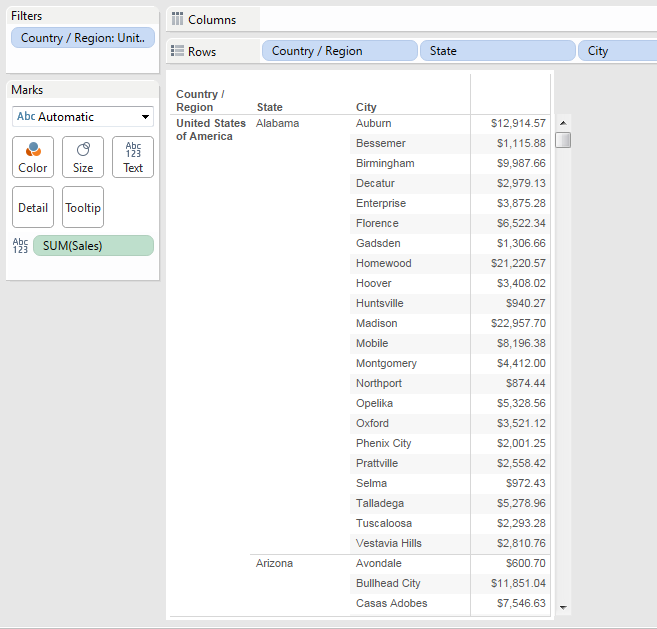Image resolution: width=657 pixels, height=629 pixels.
Task: Click the Country / Region column header
Action: (200, 101)
